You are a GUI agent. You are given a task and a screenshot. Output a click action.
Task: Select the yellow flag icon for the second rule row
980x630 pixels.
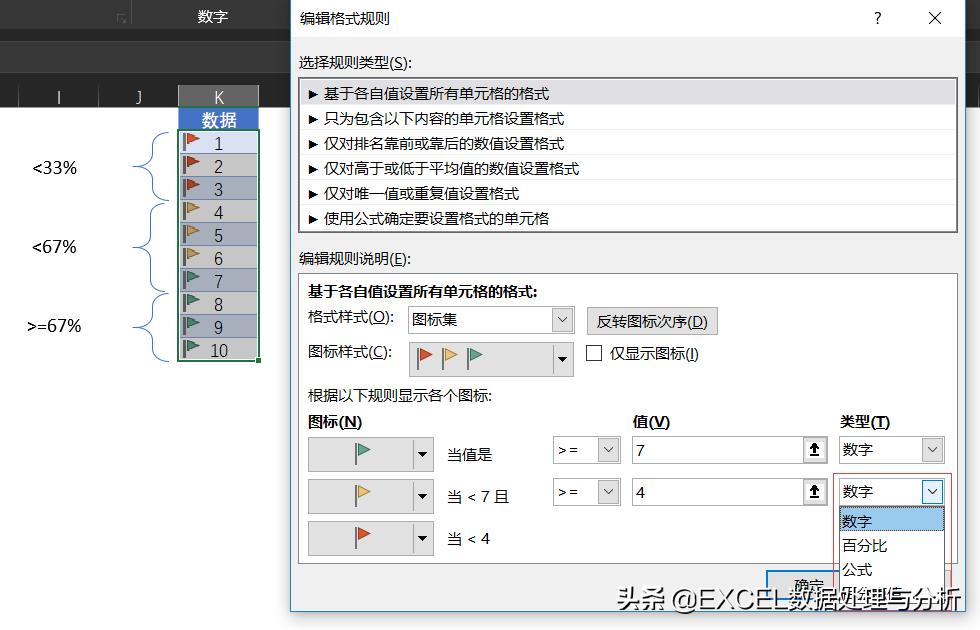coord(362,496)
